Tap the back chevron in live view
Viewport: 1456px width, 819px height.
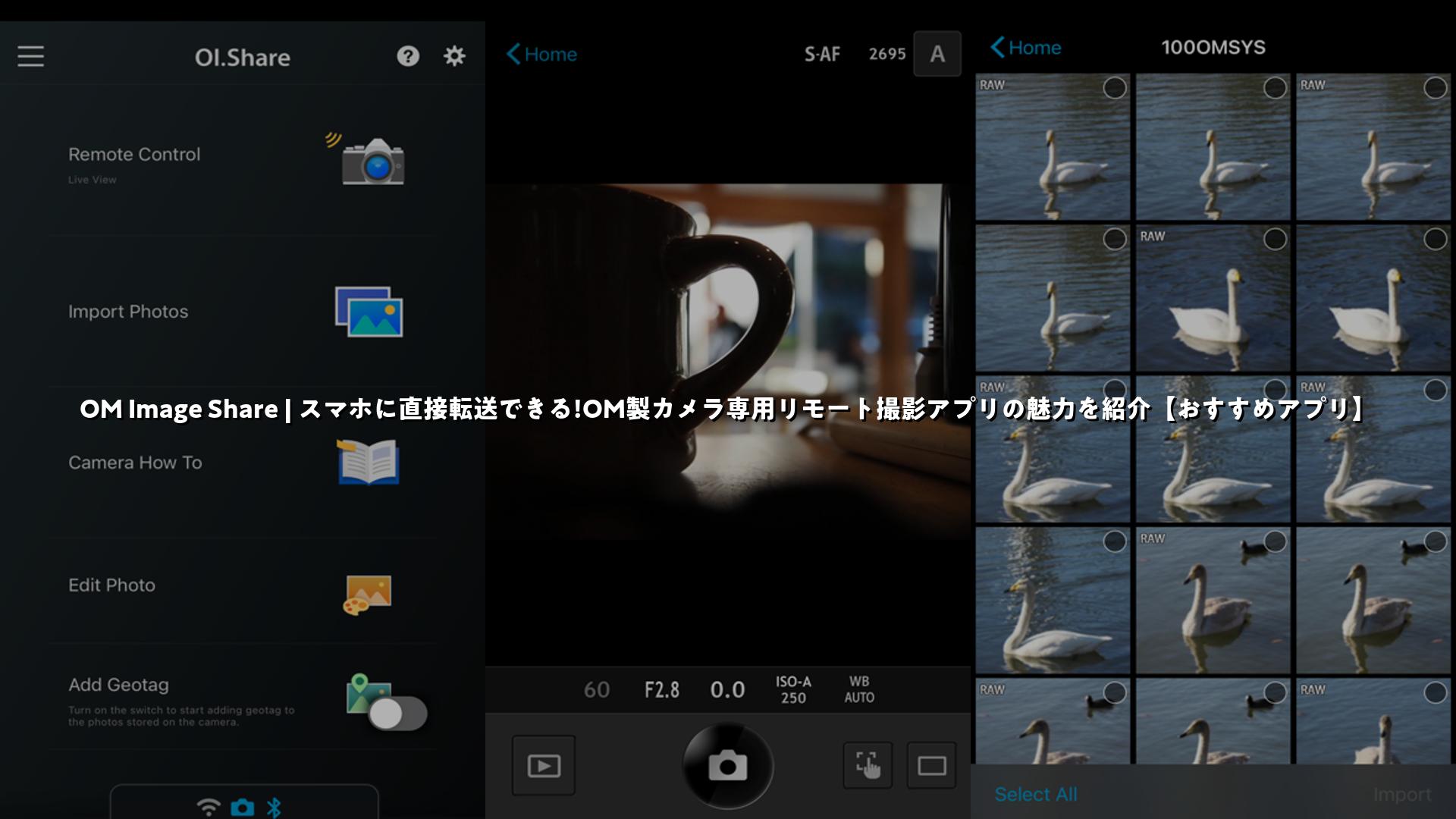click(513, 55)
